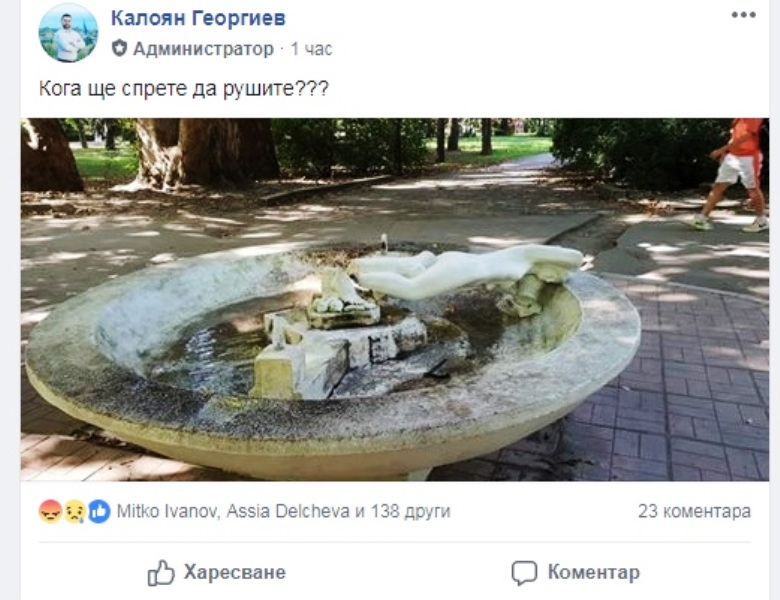Open Mitko Ivanov's name in reactions
The width and height of the screenshot is (780, 600).
[x=167, y=511]
